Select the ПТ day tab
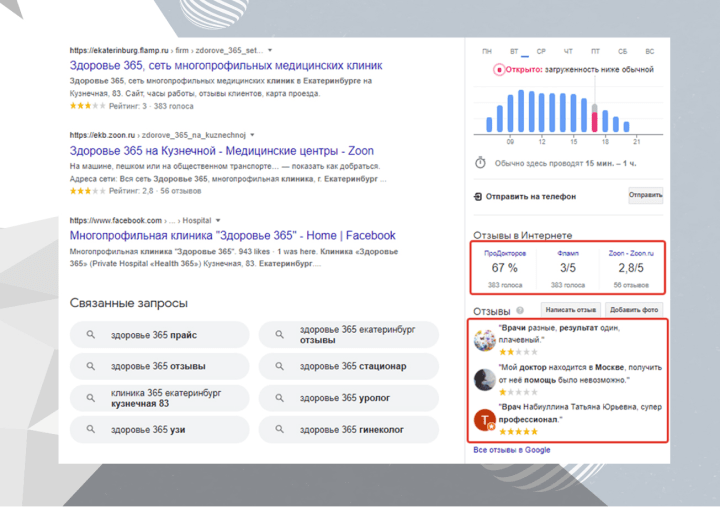This screenshot has height=507, width=720. [596, 51]
